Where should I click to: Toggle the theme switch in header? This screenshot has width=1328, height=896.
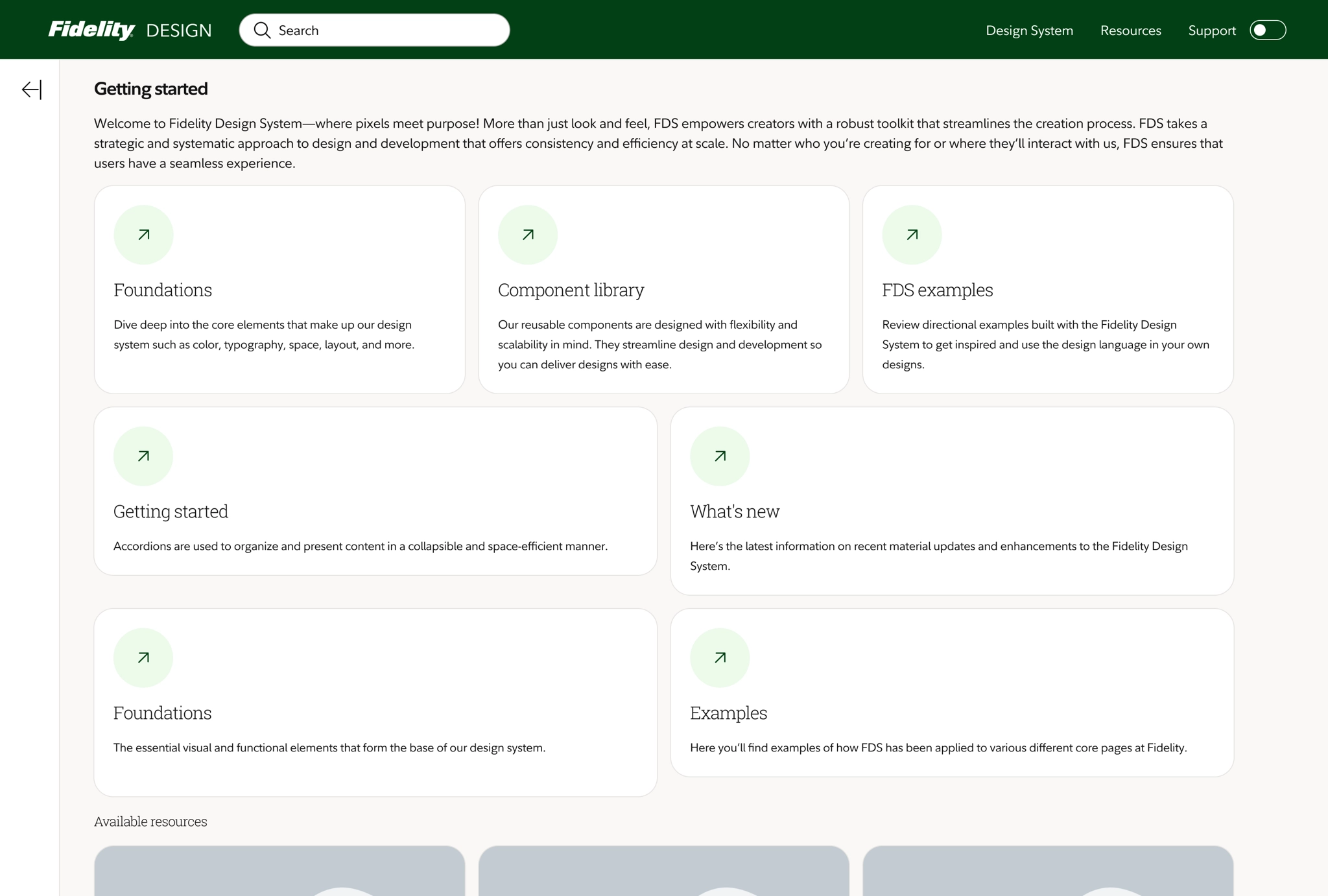coord(1267,30)
